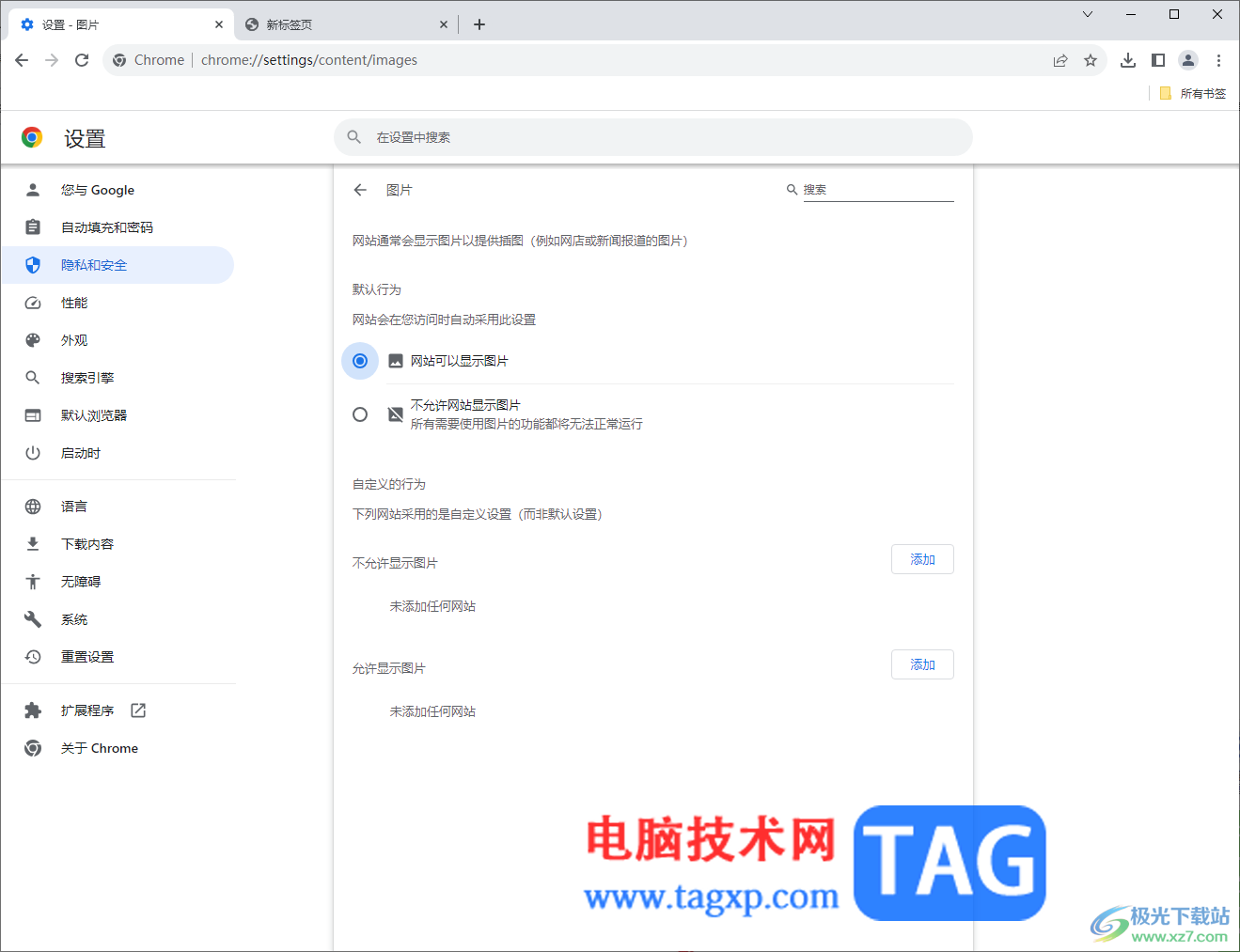The height and width of the screenshot is (952, 1240).
Task: Click the 搜索 field on 图片 page
Action: pyautogui.click(x=878, y=190)
